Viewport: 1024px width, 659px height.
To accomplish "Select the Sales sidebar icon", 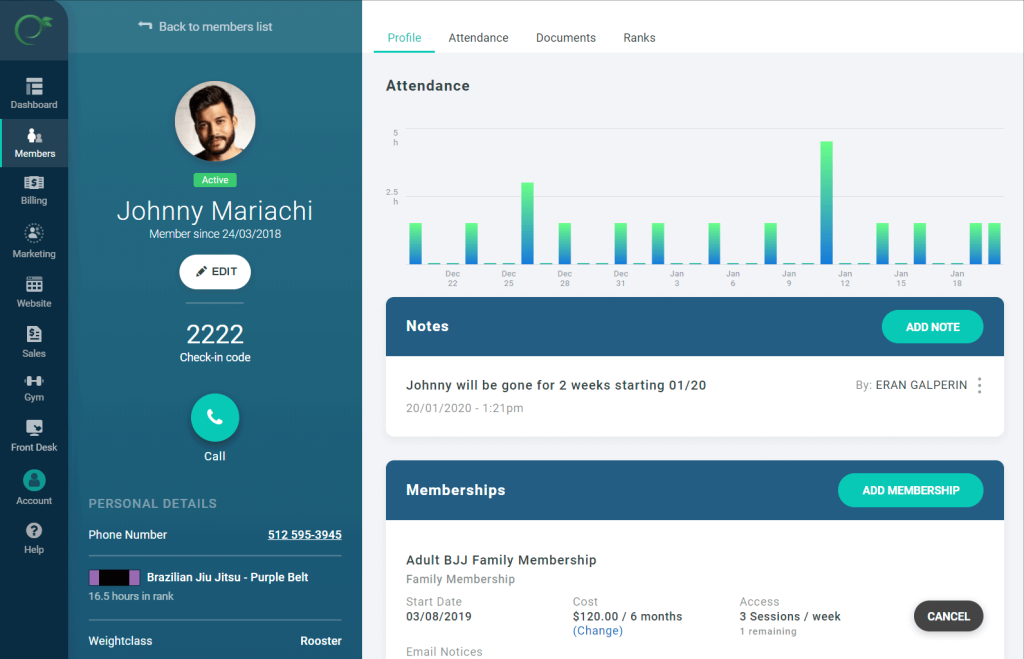I will [34, 334].
